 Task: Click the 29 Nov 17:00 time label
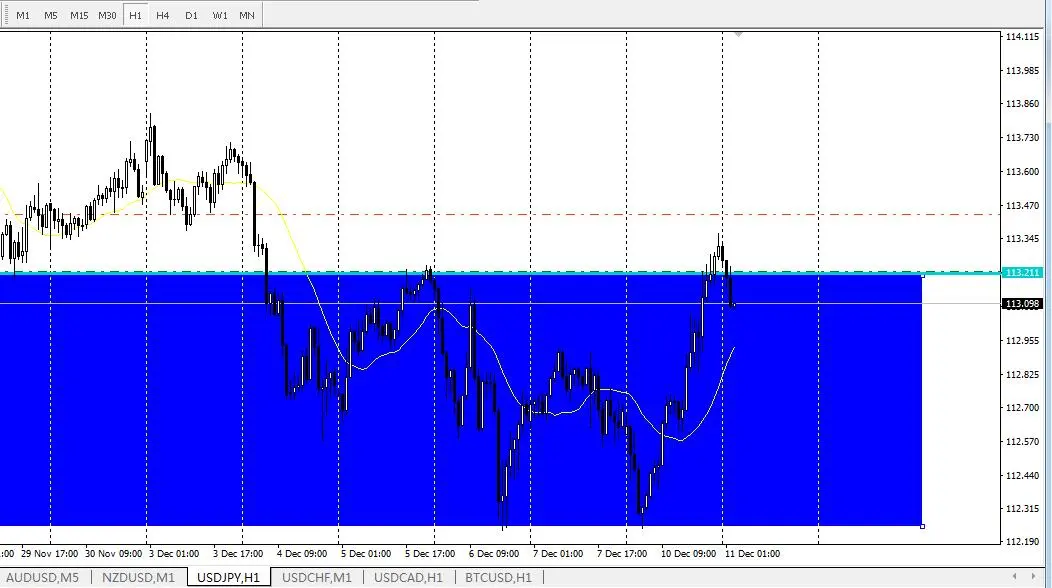49,554
